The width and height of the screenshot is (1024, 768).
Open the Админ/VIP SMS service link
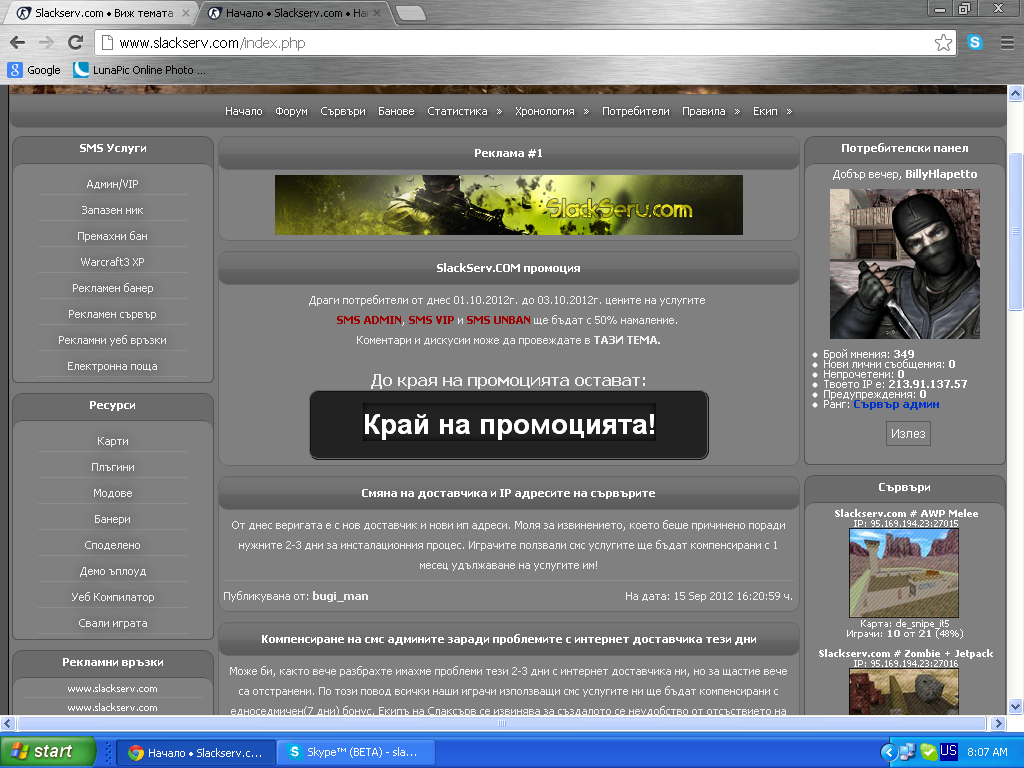[x=112, y=184]
